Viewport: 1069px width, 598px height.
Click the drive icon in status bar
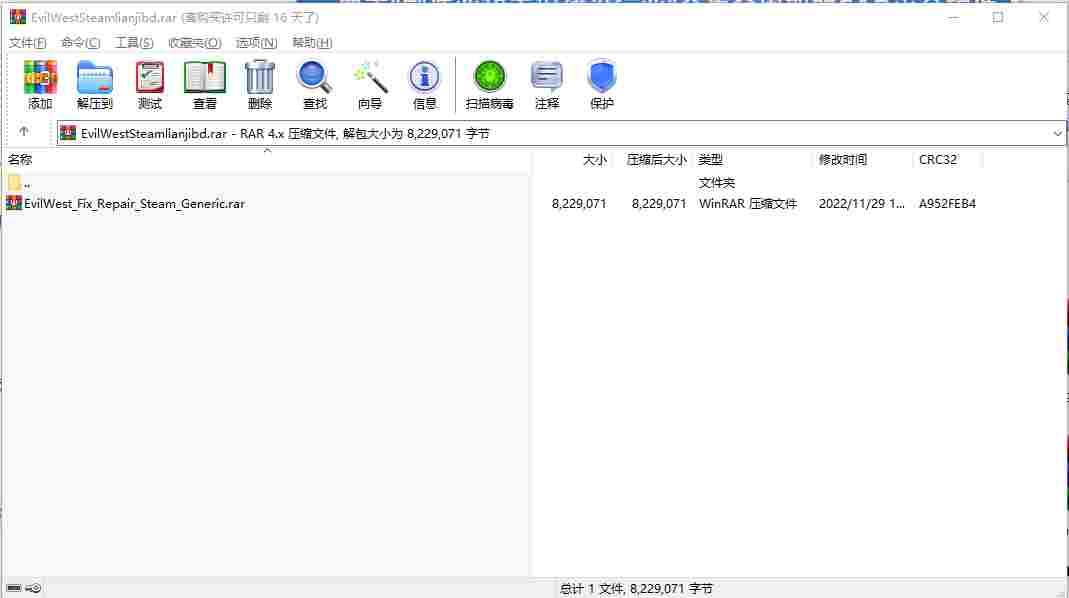click(14, 588)
